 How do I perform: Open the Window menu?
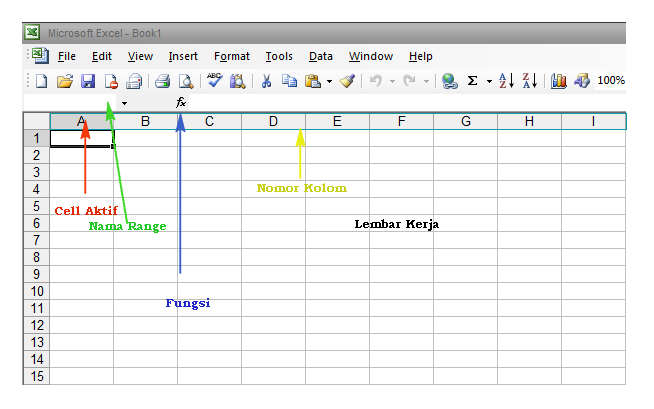[x=371, y=56]
